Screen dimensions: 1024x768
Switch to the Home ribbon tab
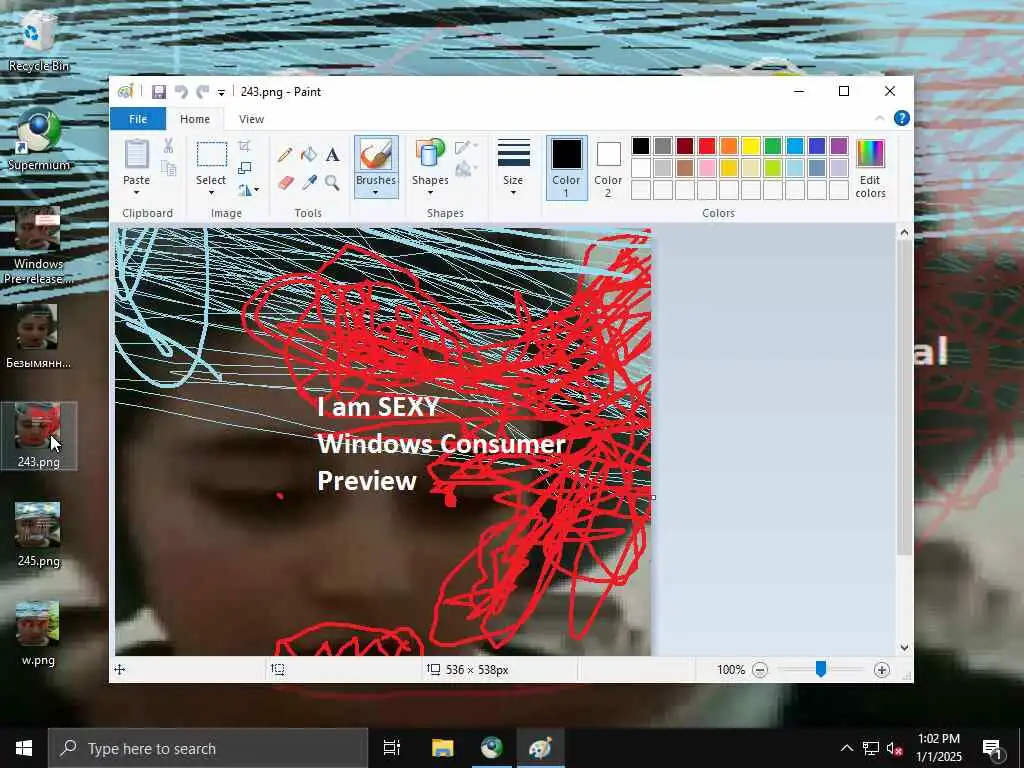click(x=195, y=119)
